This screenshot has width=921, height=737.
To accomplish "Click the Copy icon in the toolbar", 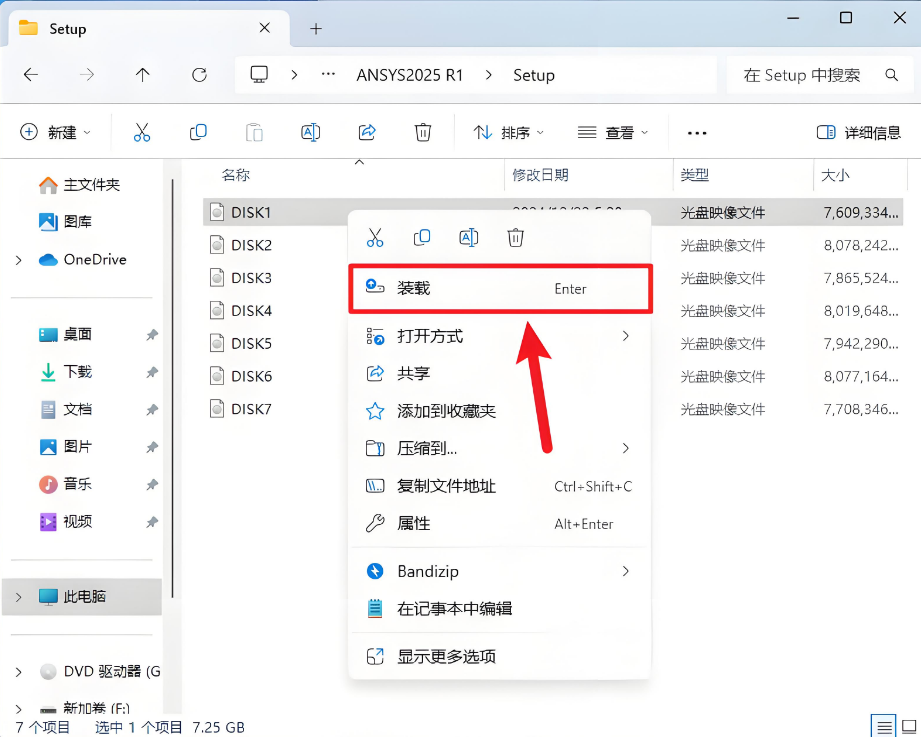I will coord(199,132).
